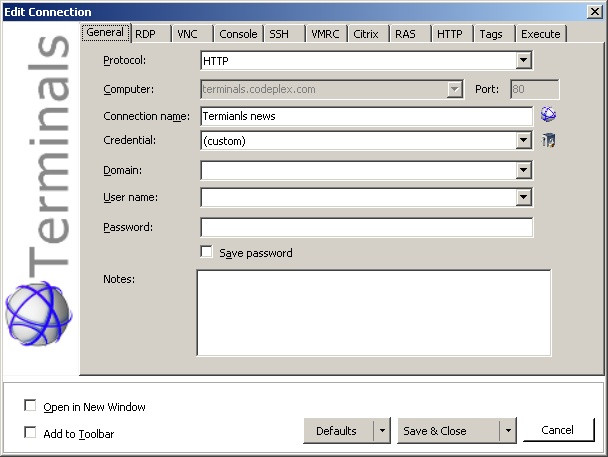
Task: Click inside the Notes text area
Action: click(374, 313)
